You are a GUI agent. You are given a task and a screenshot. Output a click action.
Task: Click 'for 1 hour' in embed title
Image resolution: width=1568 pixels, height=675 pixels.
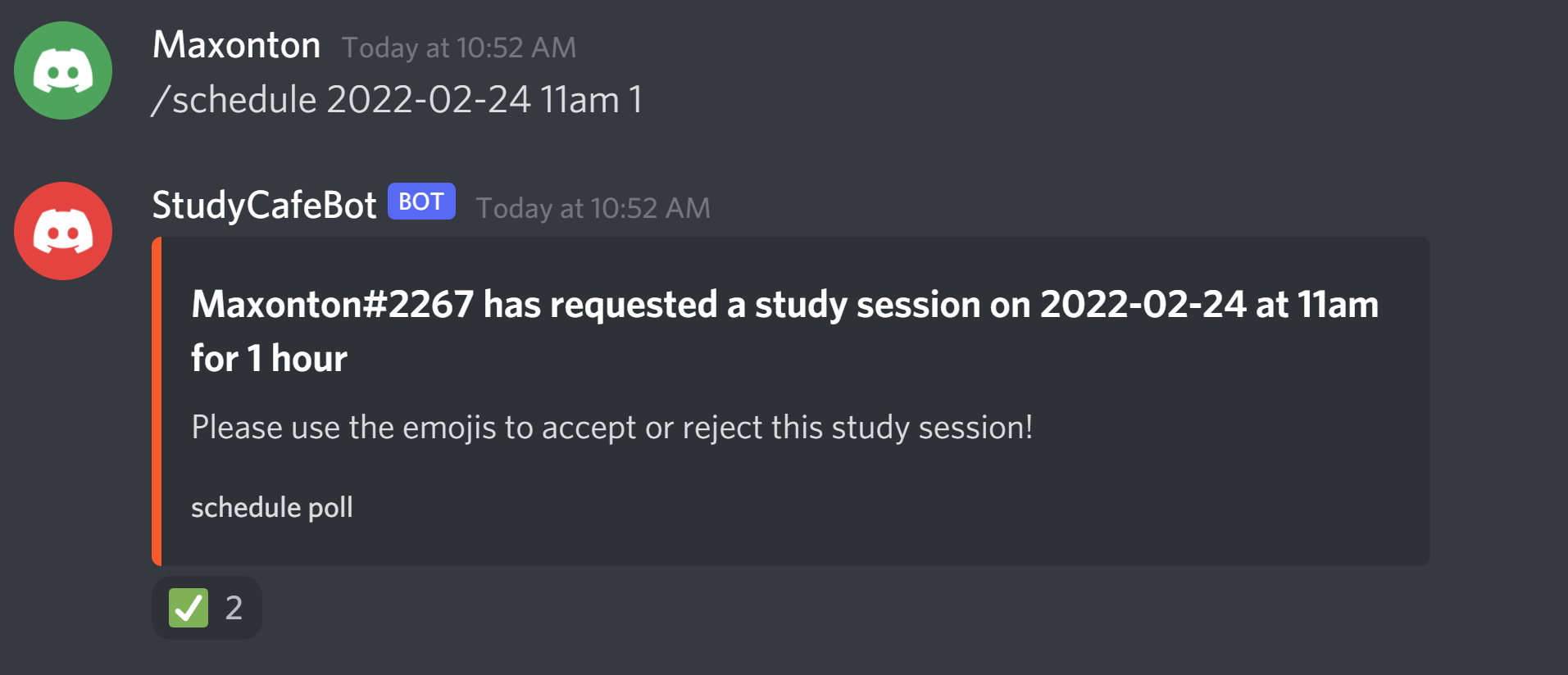pos(269,359)
